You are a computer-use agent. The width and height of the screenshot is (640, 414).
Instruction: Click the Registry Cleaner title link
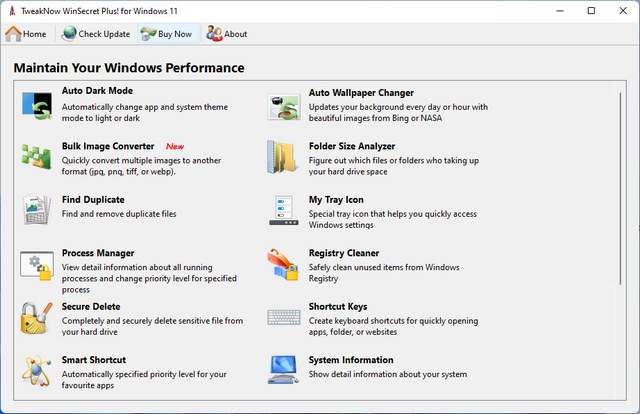[343, 253]
